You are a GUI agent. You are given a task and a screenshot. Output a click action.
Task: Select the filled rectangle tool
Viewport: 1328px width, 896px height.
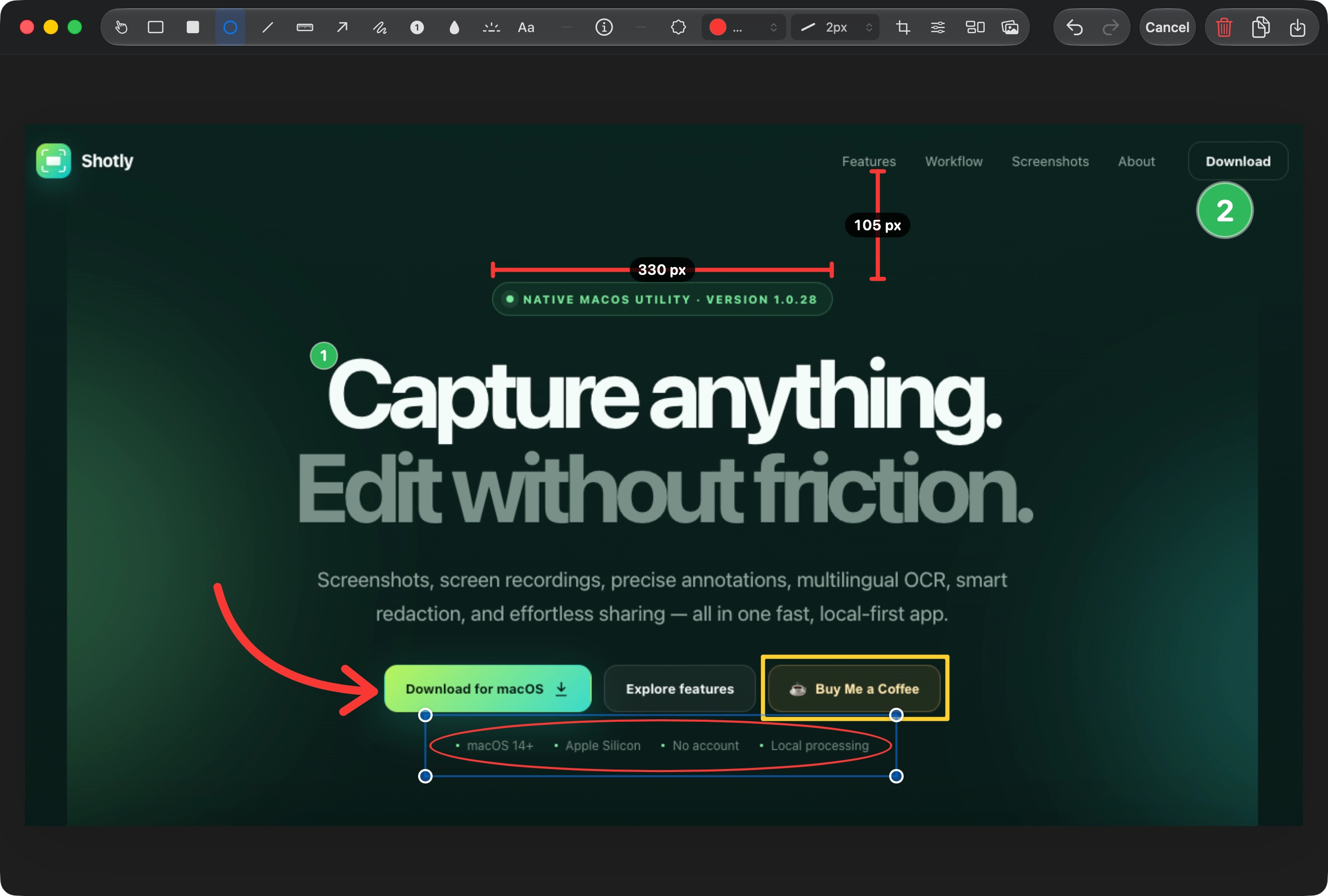tap(193, 27)
